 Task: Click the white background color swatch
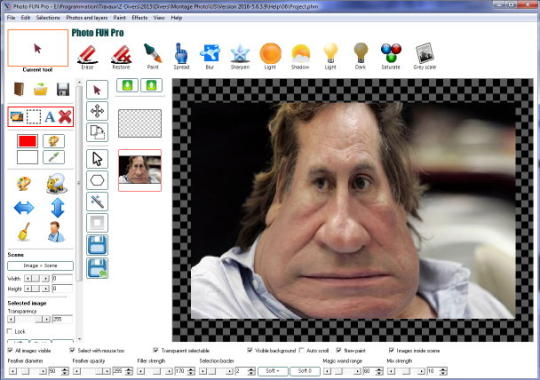click(28, 157)
